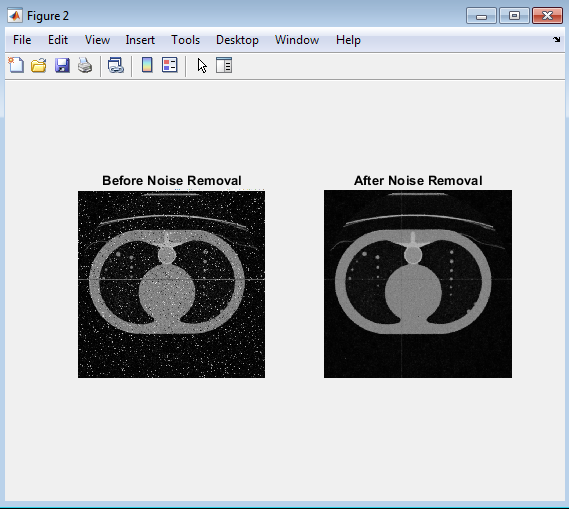Open the Window menu
569x509 pixels.
tap(297, 40)
